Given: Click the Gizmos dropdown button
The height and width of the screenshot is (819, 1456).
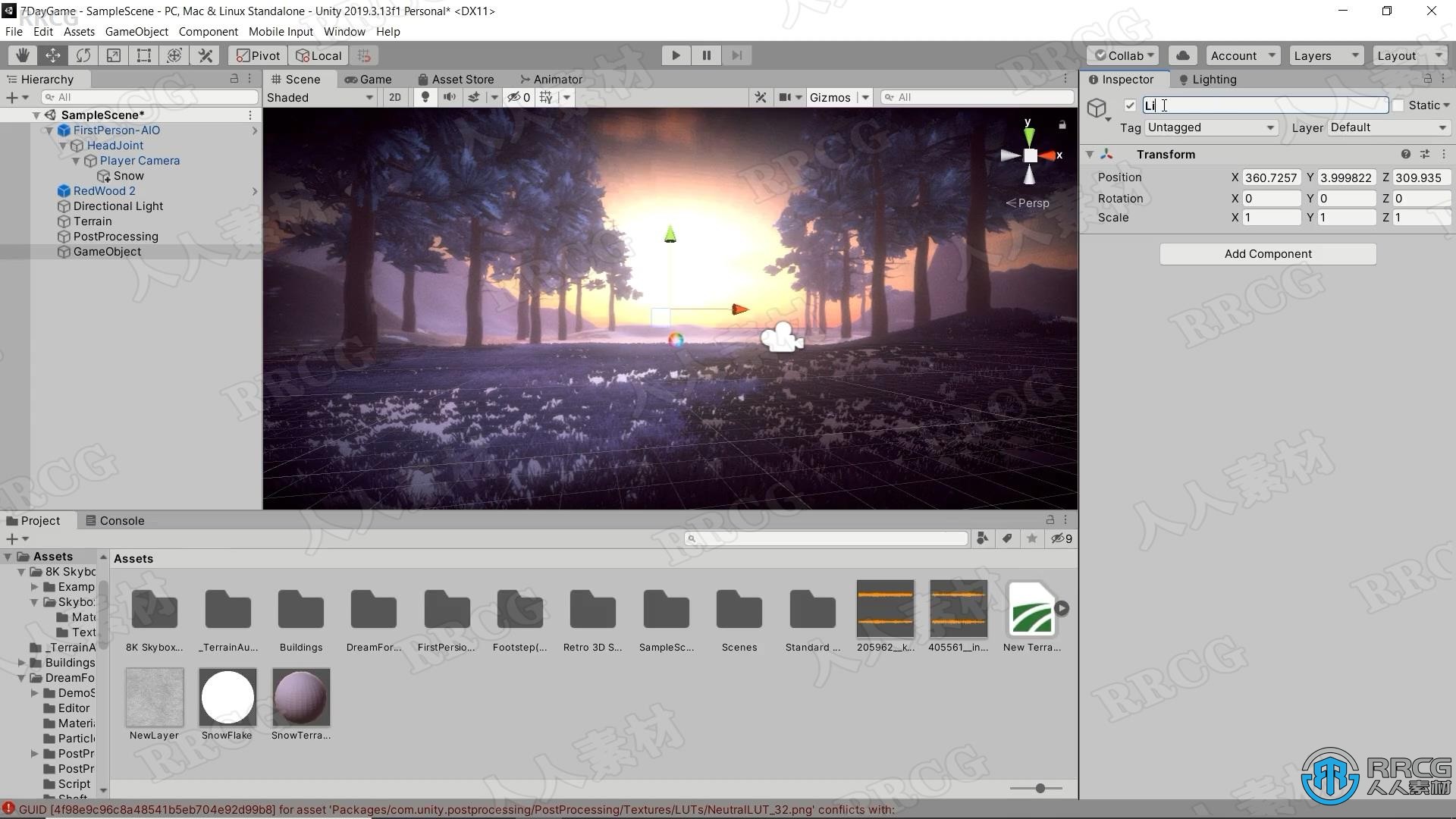Looking at the screenshot, I should [x=864, y=97].
